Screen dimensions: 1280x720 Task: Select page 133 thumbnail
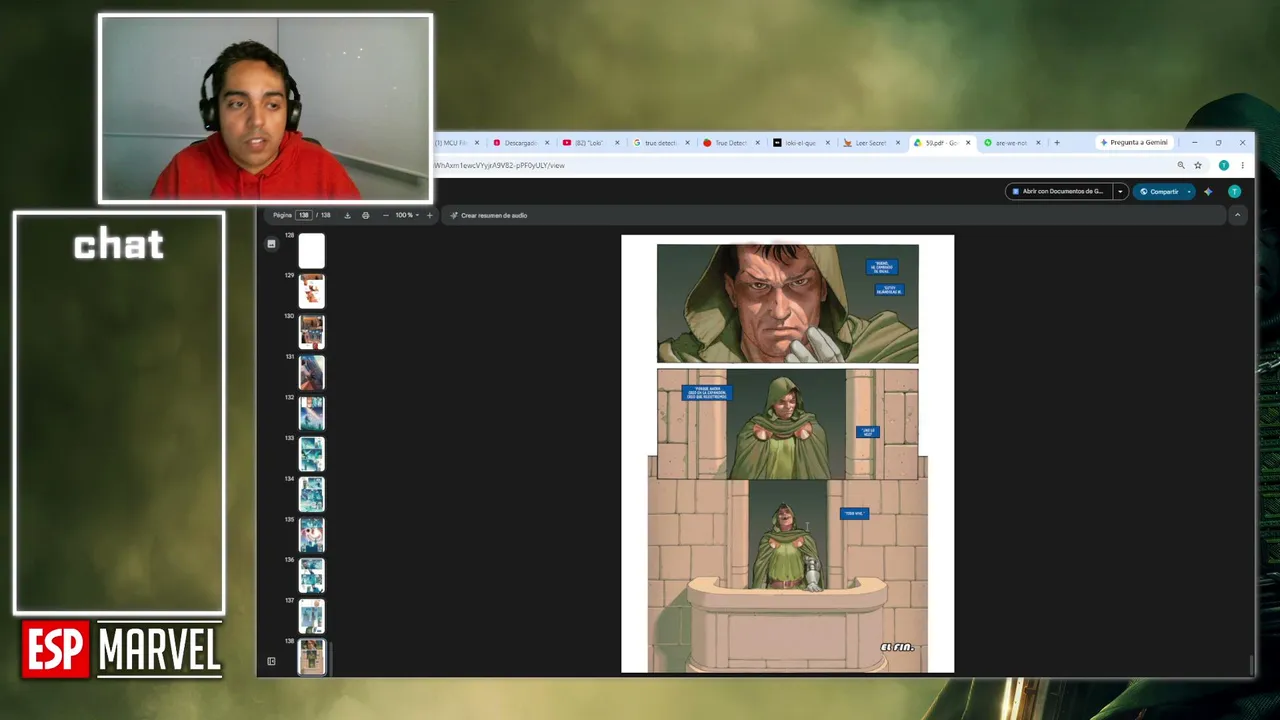point(312,454)
